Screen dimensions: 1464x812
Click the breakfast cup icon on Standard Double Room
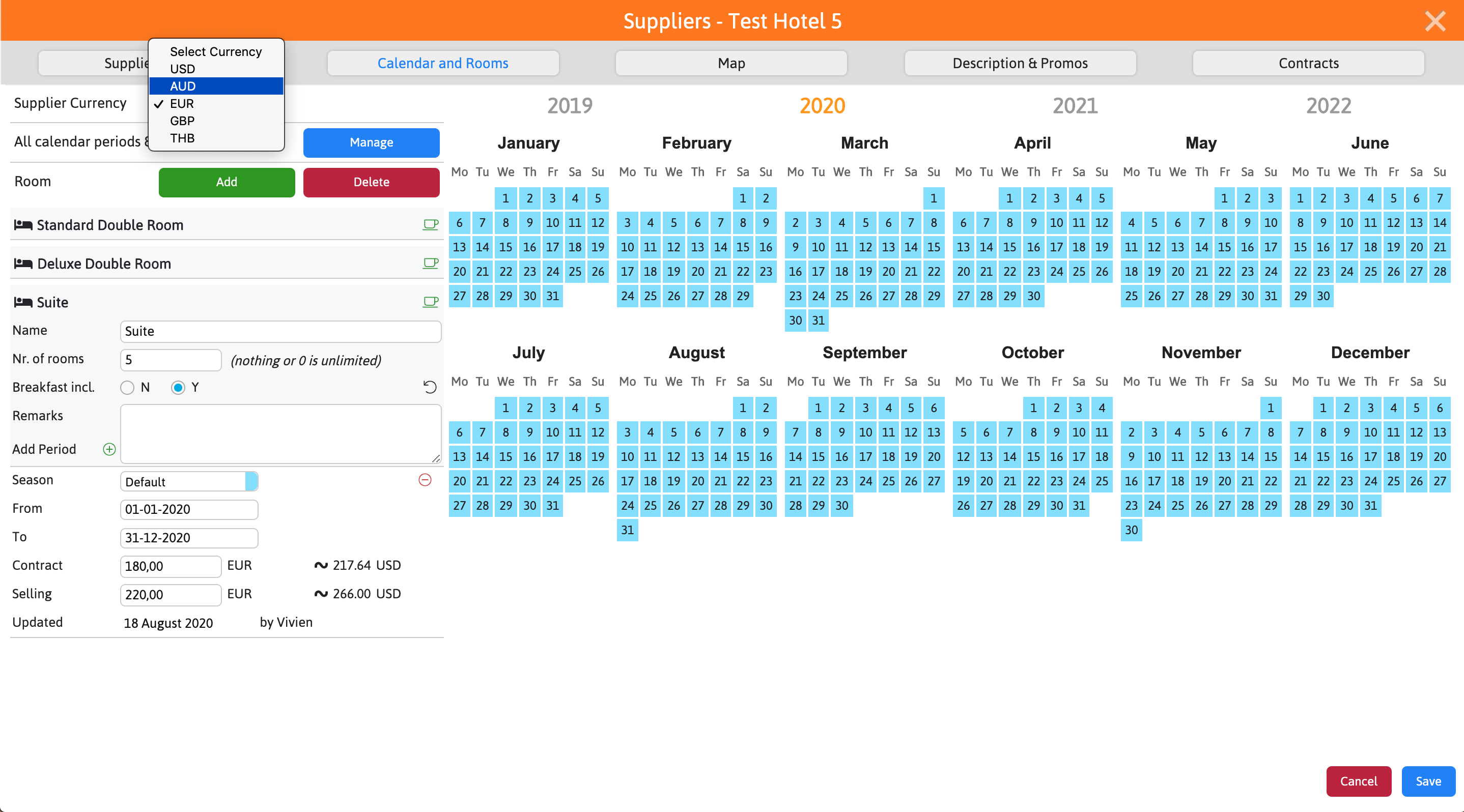[431, 225]
